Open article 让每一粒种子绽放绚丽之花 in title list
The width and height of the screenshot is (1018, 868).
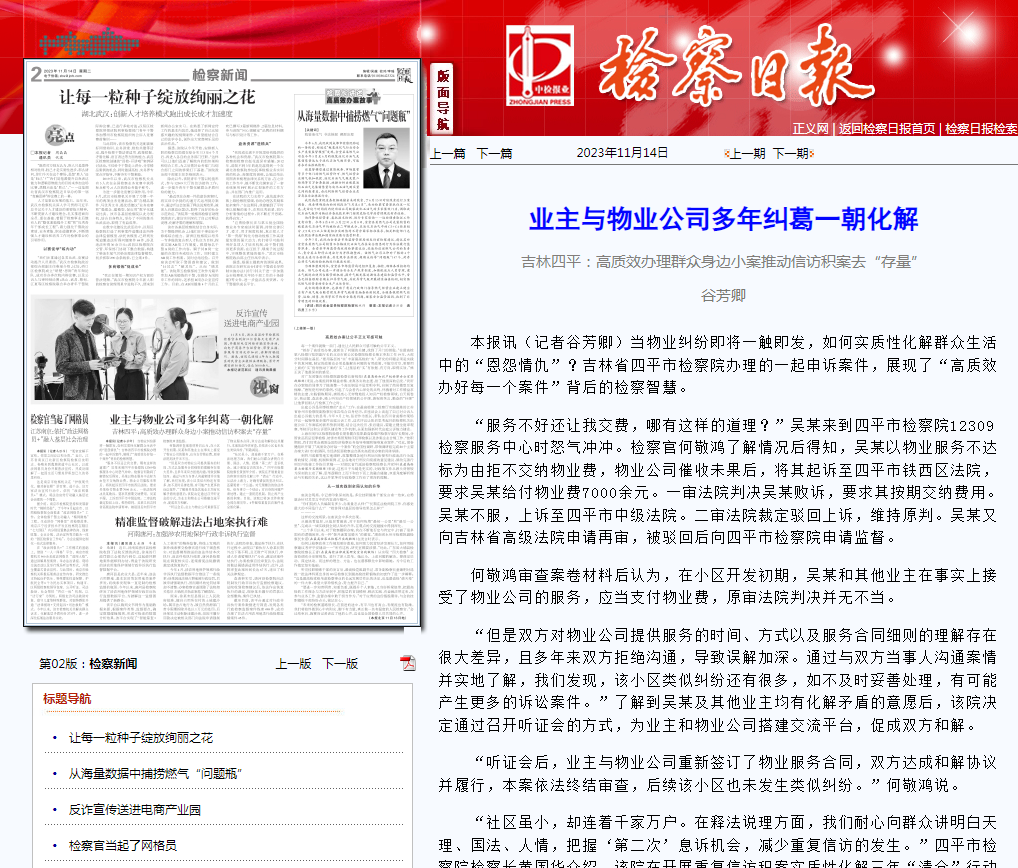click(x=140, y=738)
